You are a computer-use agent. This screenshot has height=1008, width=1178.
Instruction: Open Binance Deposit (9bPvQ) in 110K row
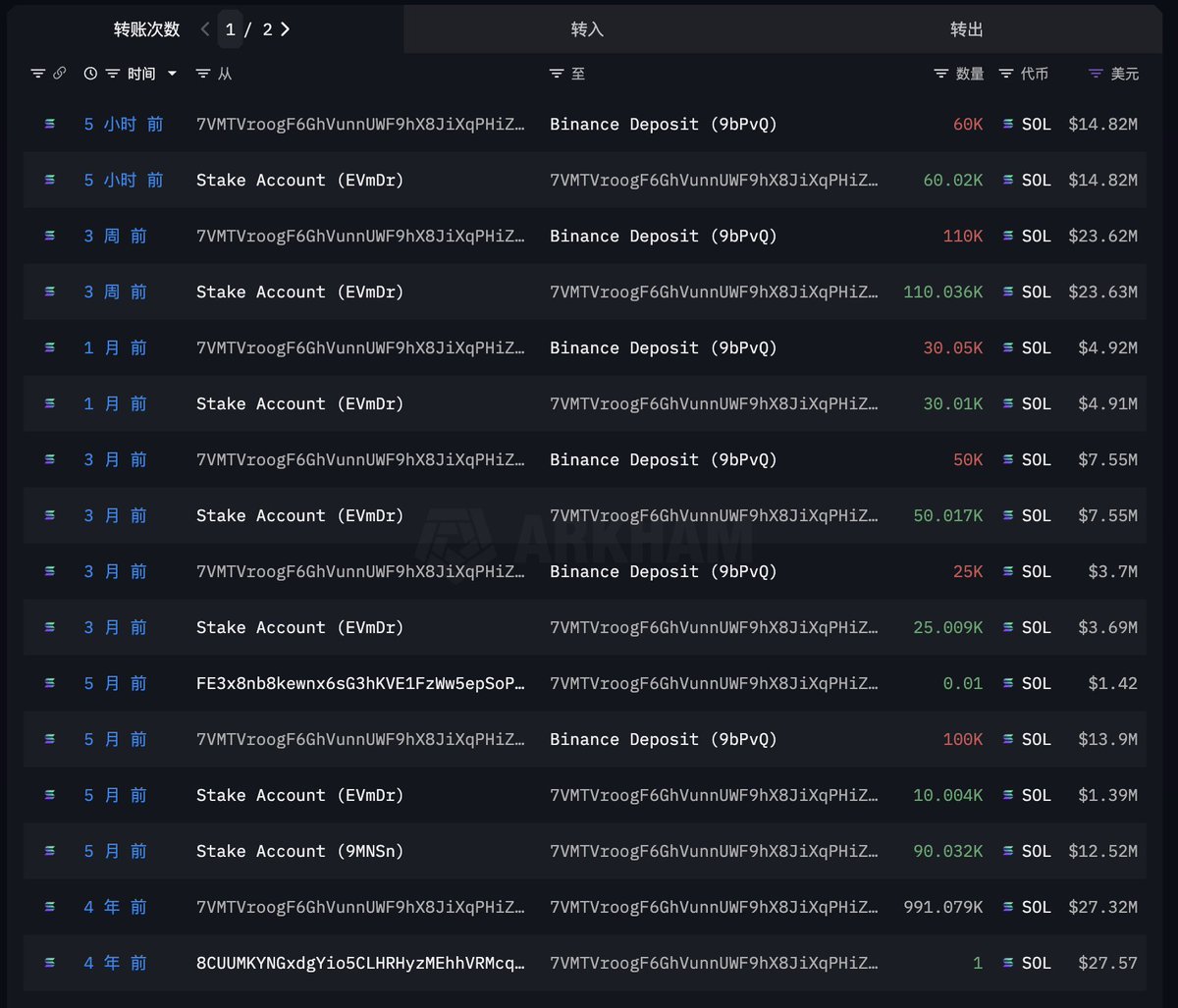coord(664,236)
